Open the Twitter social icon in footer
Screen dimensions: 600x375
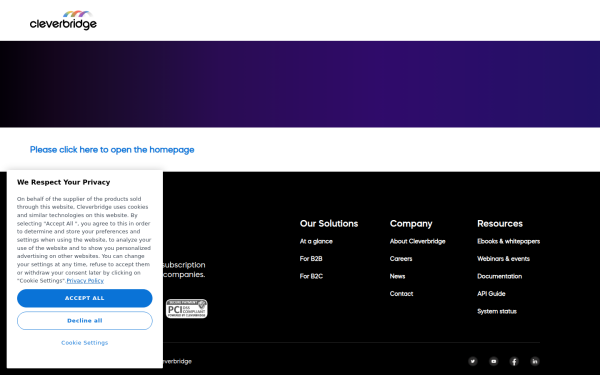click(473, 361)
